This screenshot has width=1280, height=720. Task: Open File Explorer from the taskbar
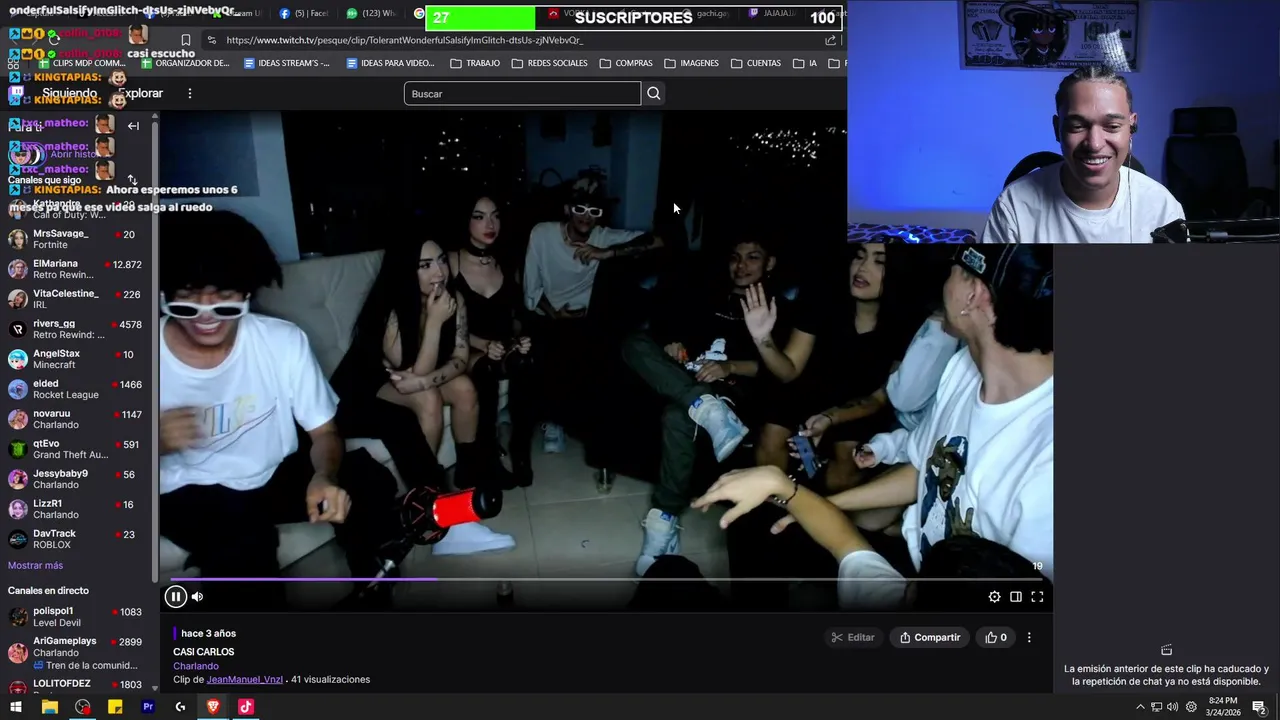point(49,707)
